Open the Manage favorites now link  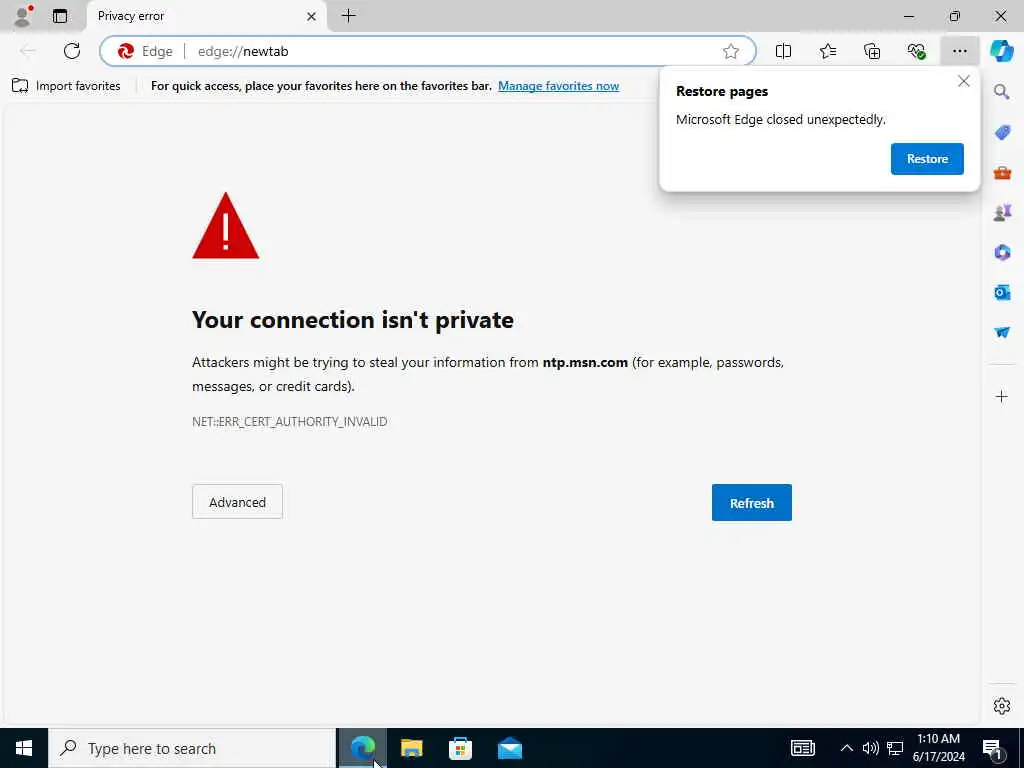(558, 86)
